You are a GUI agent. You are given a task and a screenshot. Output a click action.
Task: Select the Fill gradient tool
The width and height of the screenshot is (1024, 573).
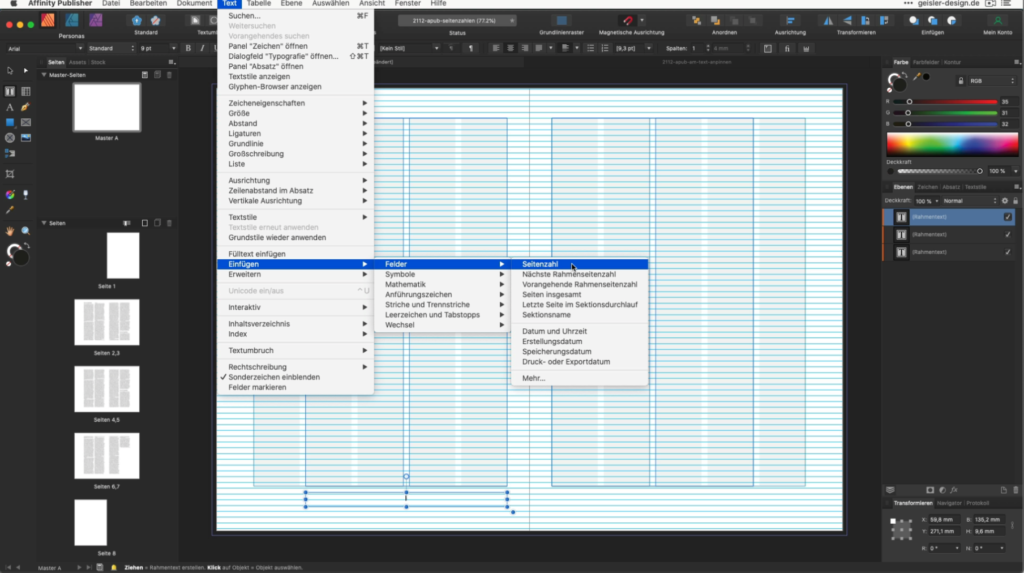pyautogui.click(x=10, y=195)
